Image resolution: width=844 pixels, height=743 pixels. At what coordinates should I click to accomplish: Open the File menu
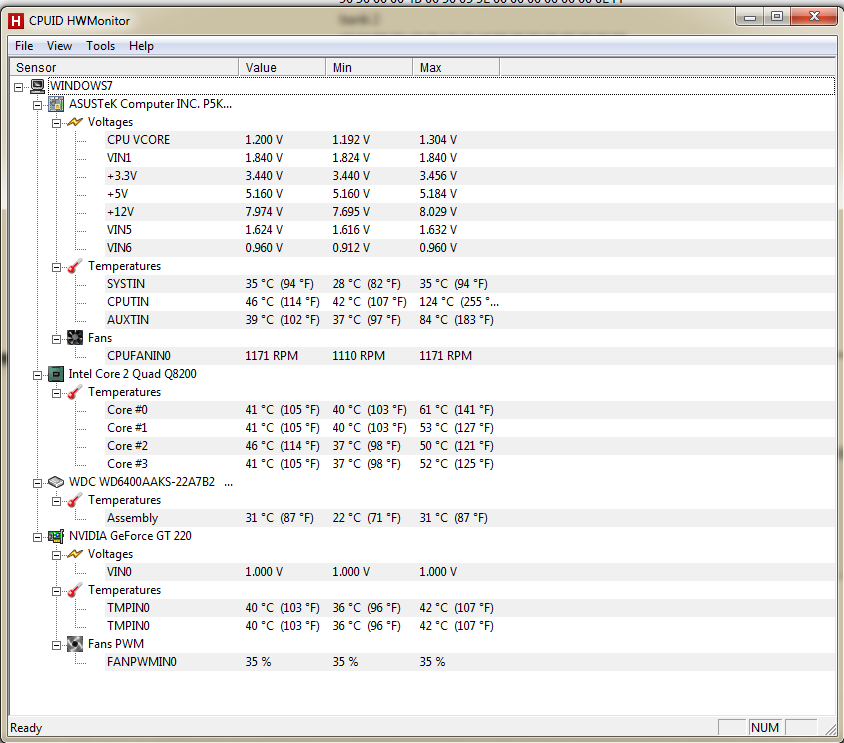click(24, 46)
